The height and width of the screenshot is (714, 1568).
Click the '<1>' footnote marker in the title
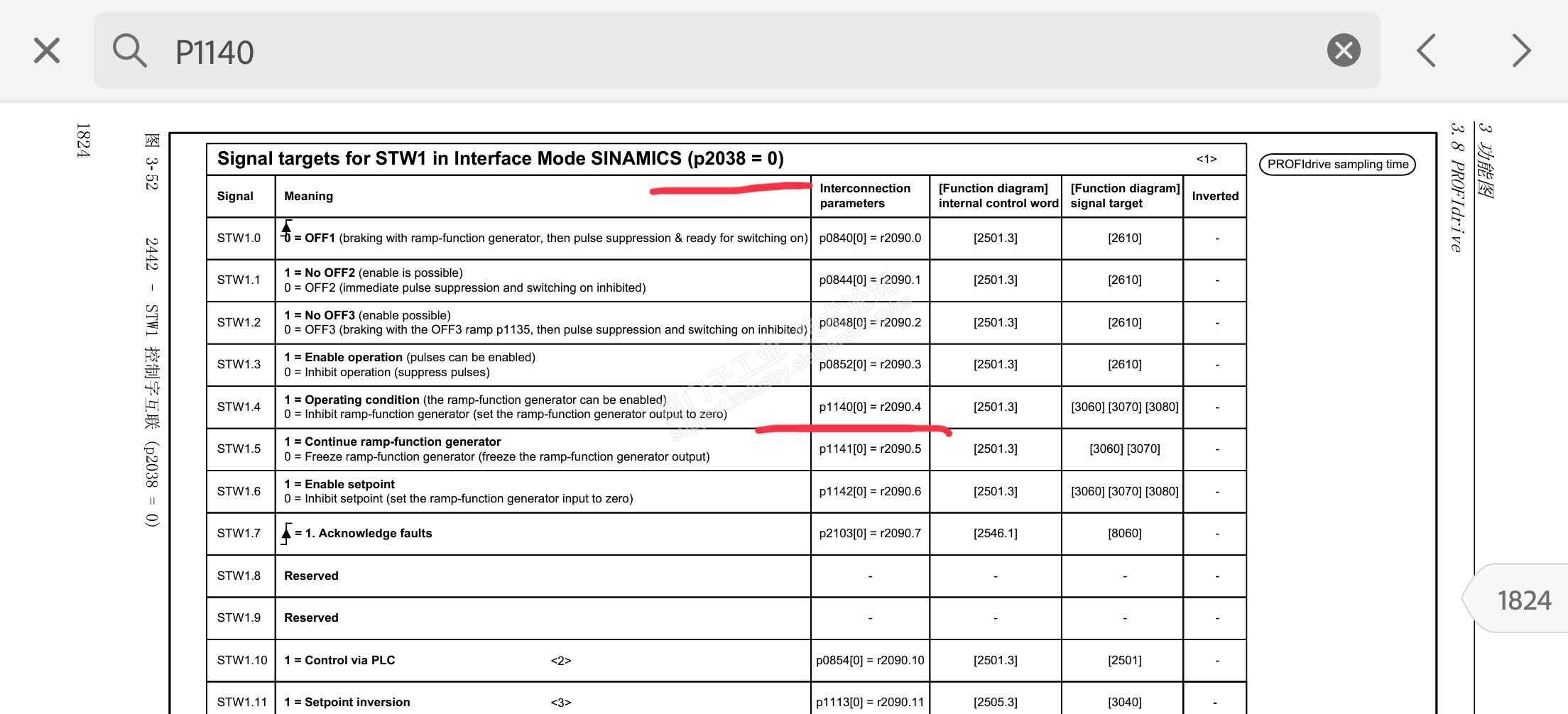1207,159
